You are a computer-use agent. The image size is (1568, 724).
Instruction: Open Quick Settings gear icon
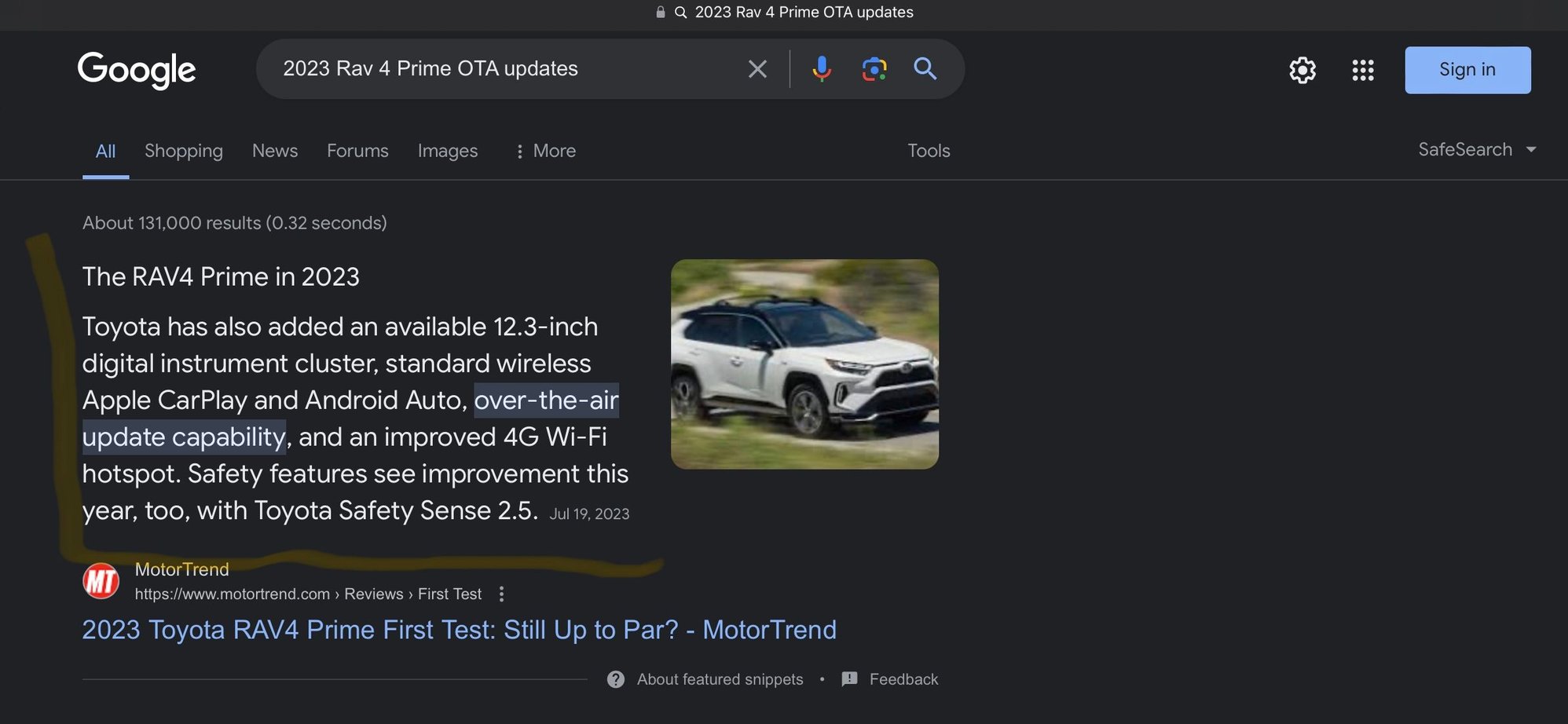1302,70
